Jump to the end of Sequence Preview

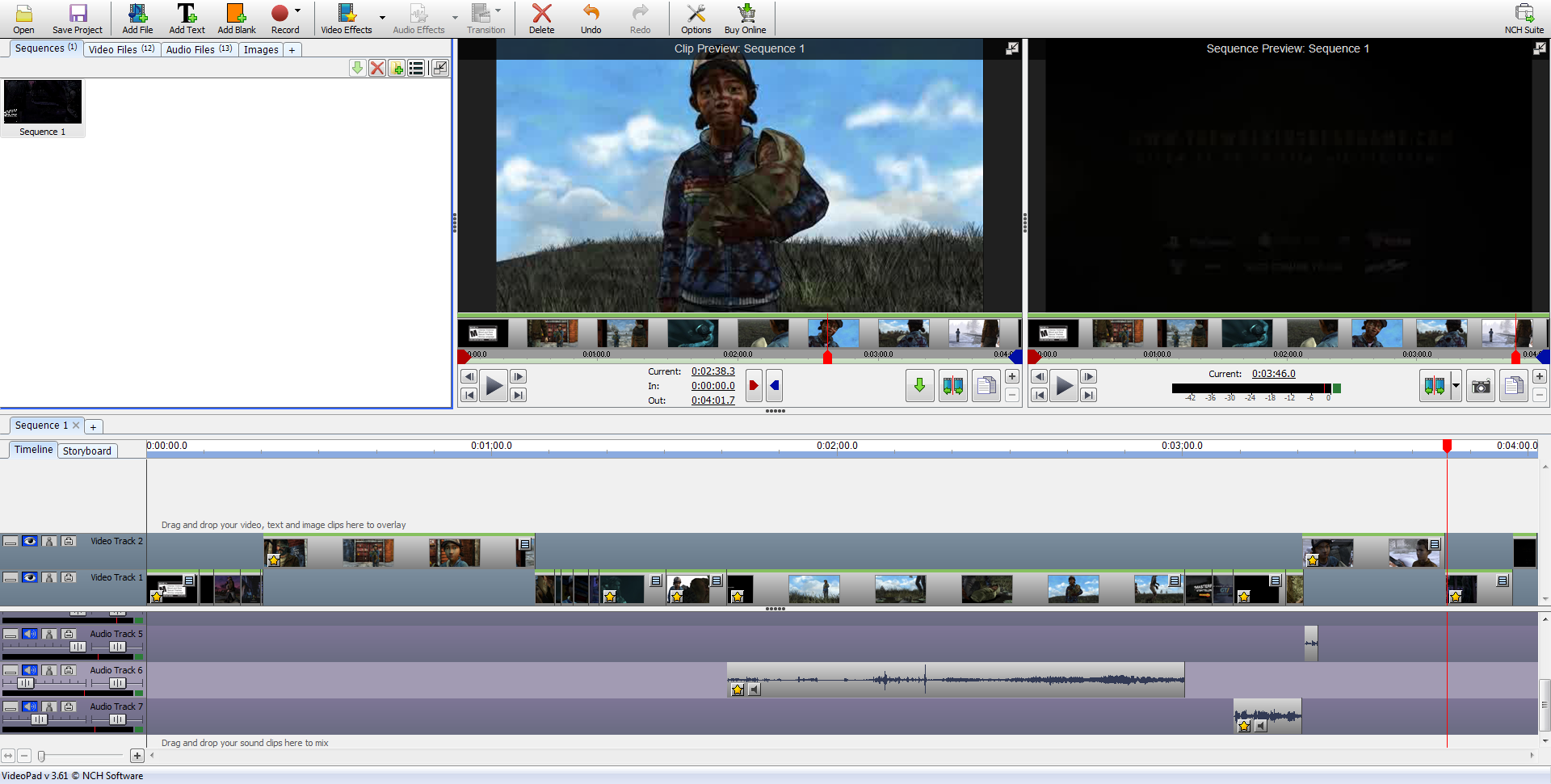[1089, 395]
